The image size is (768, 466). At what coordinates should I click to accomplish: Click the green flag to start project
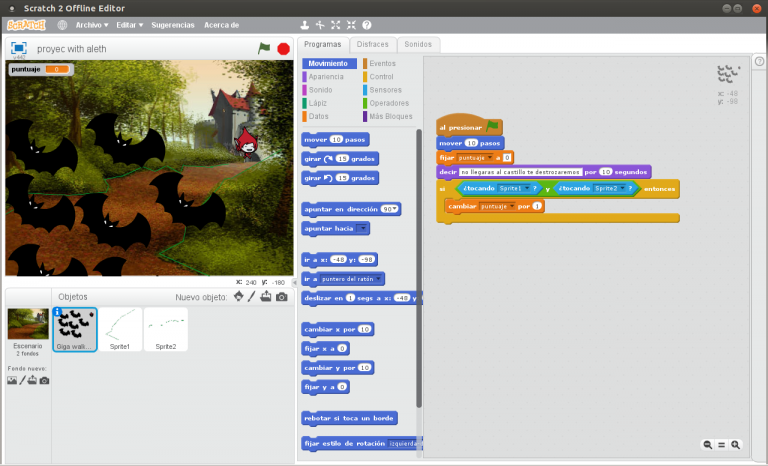click(x=264, y=48)
